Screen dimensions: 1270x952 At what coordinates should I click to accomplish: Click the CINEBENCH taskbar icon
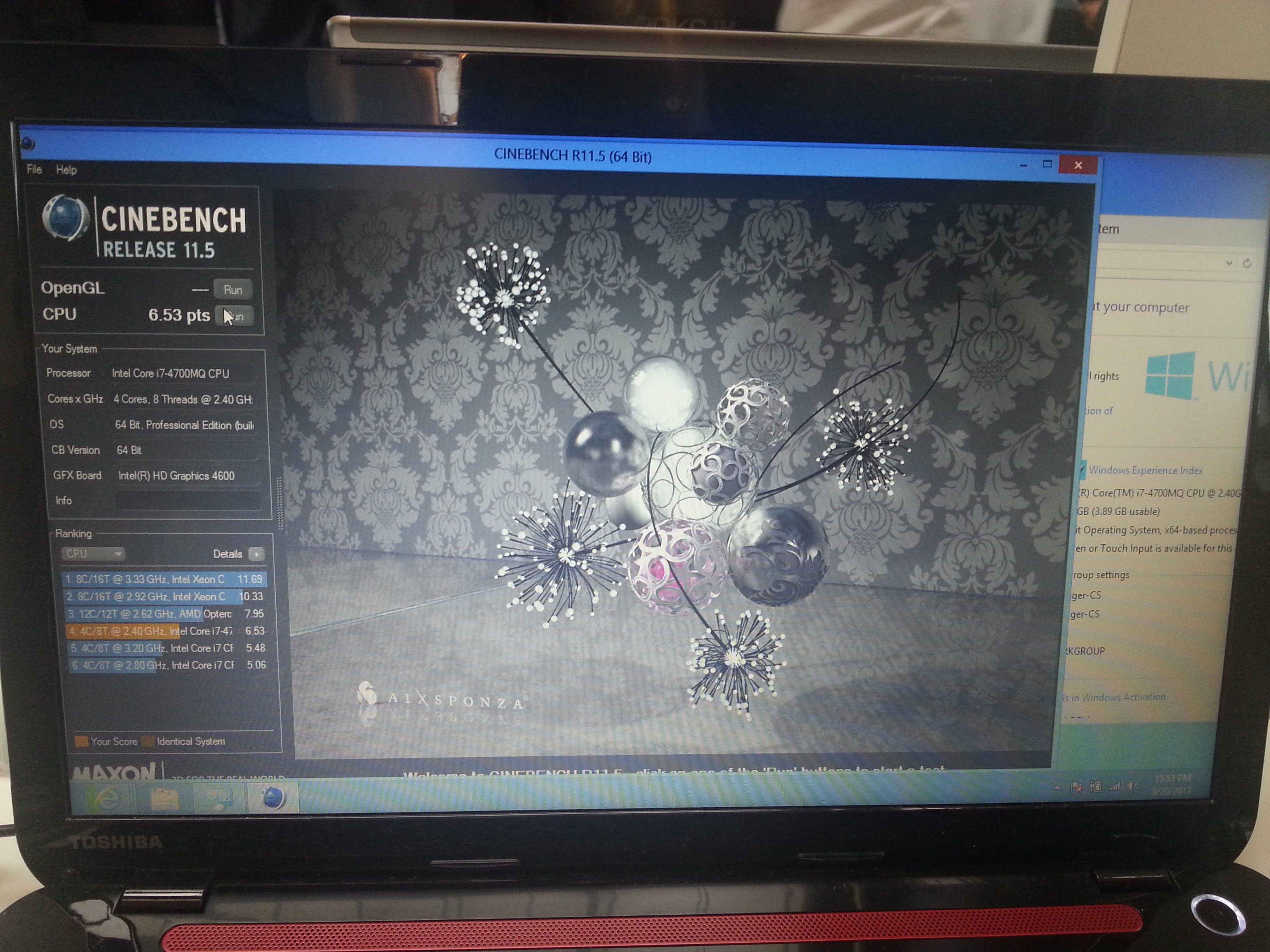tap(273, 798)
